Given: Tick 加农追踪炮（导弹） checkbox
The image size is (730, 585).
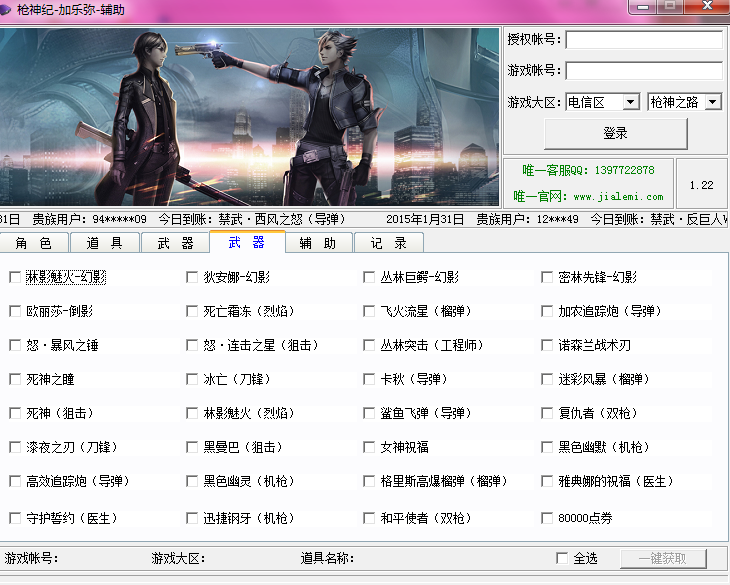Looking at the screenshot, I should tap(547, 311).
